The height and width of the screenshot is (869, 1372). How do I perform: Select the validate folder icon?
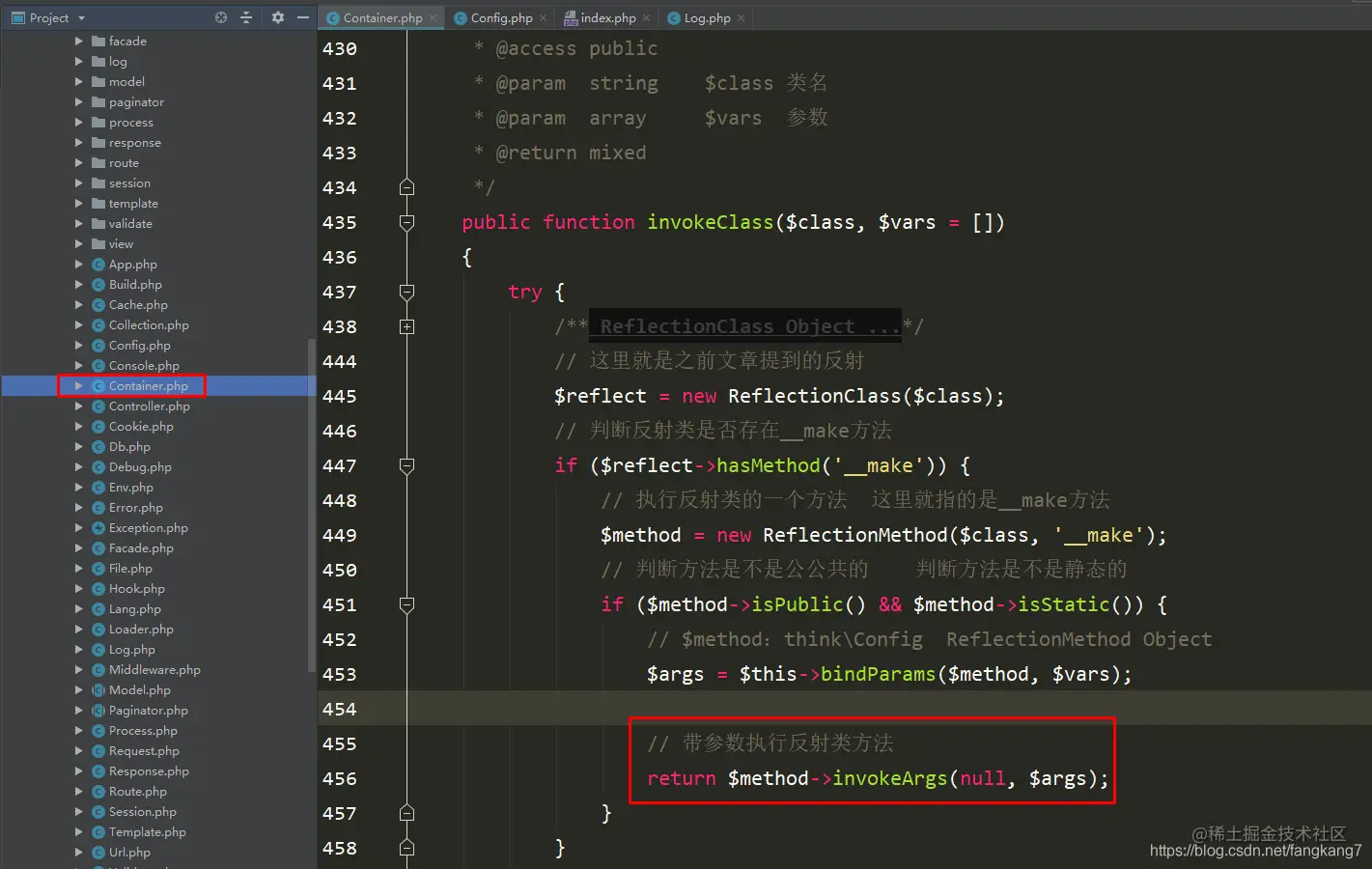click(x=98, y=223)
